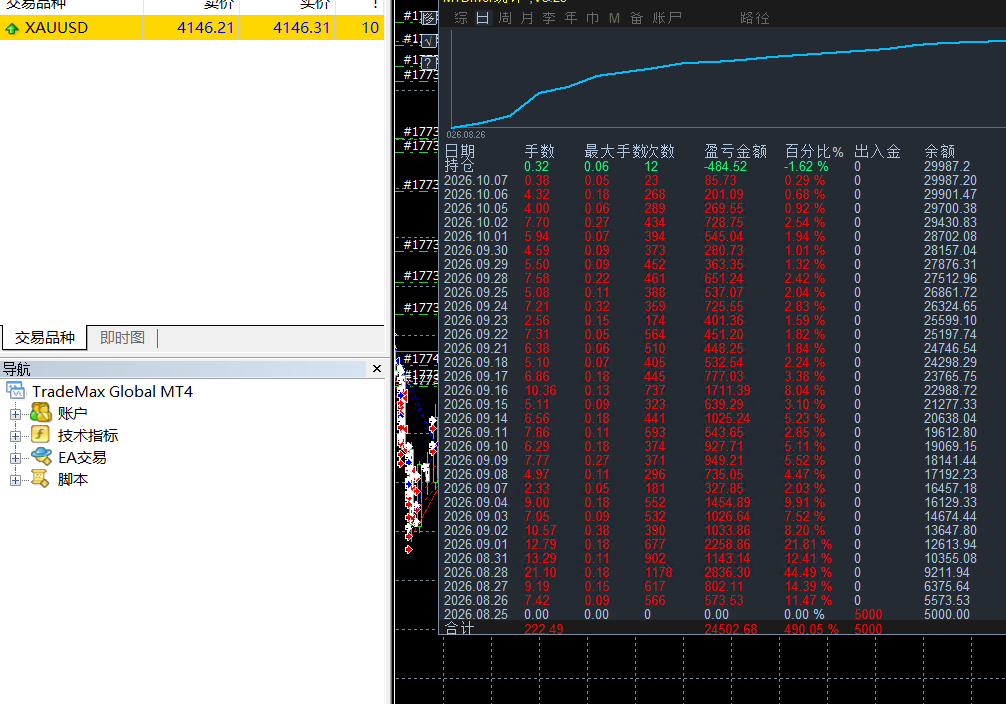The height and width of the screenshot is (704, 1006).
Task: Click the green up-arrow icon beside XAUUSD
Action: pyautogui.click(x=11, y=28)
